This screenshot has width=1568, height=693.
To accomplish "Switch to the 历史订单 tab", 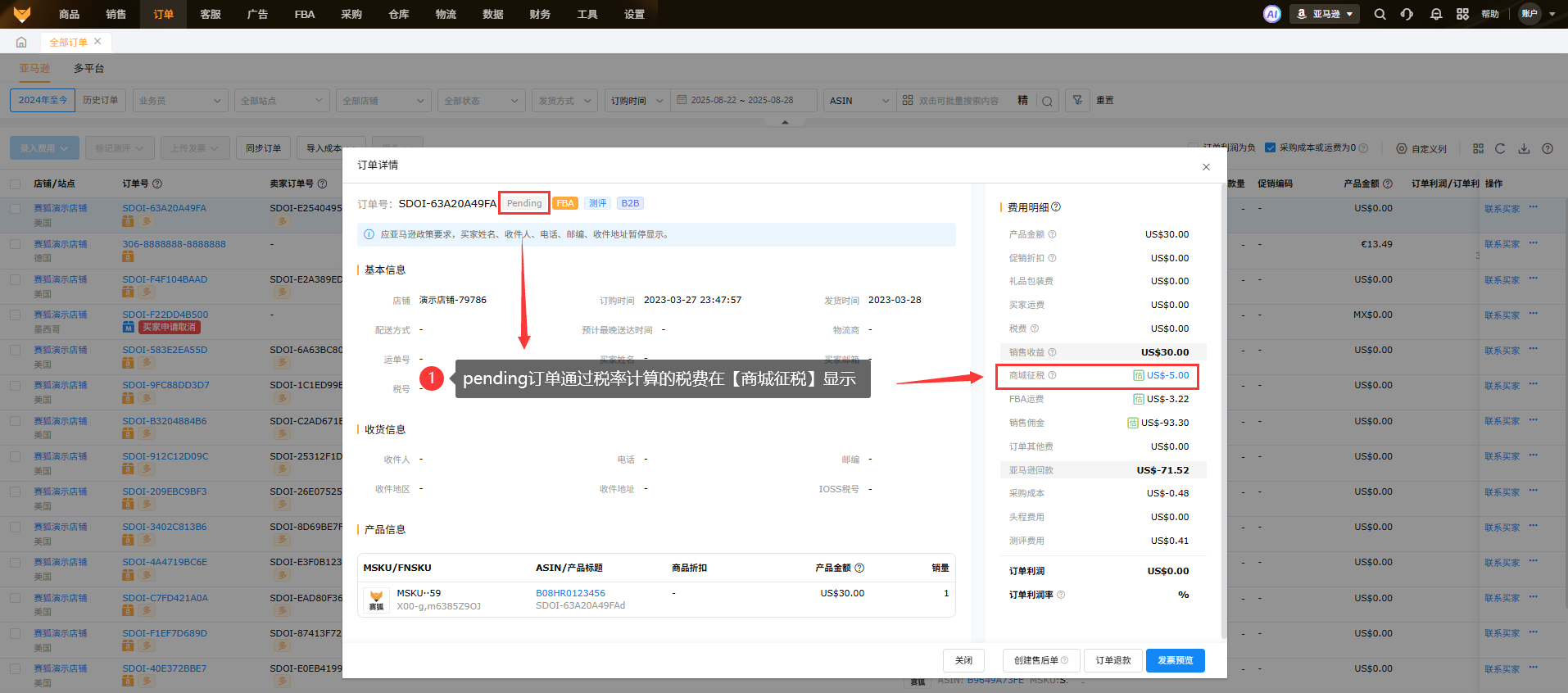I will (x=101, y=100).
